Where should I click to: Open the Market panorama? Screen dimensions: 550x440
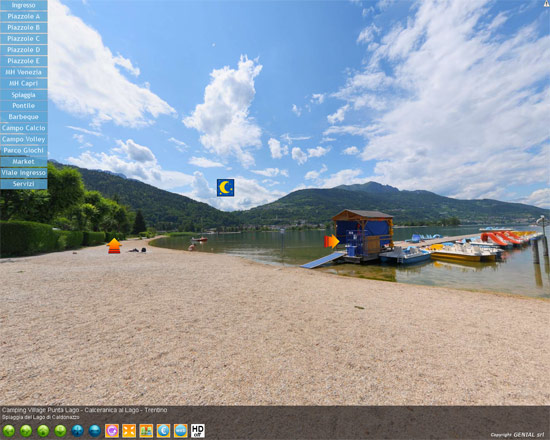pyautogui.click(x=24, y=162)
